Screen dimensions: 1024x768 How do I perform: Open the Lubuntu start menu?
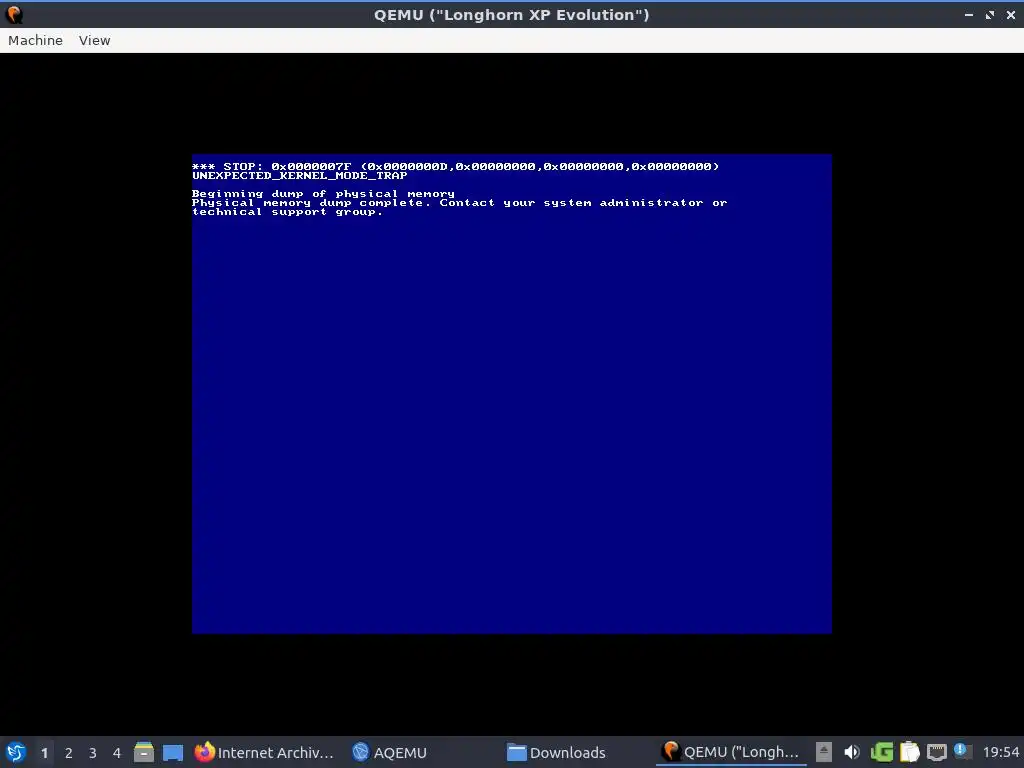coord(16,752)
